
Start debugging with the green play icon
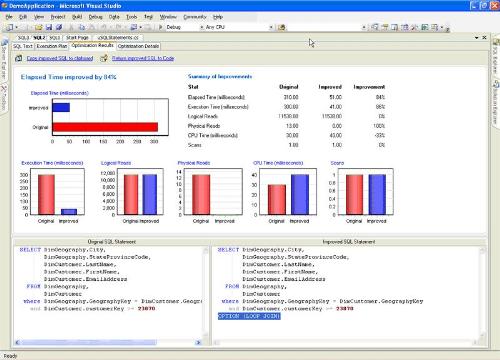click(160, 27)
